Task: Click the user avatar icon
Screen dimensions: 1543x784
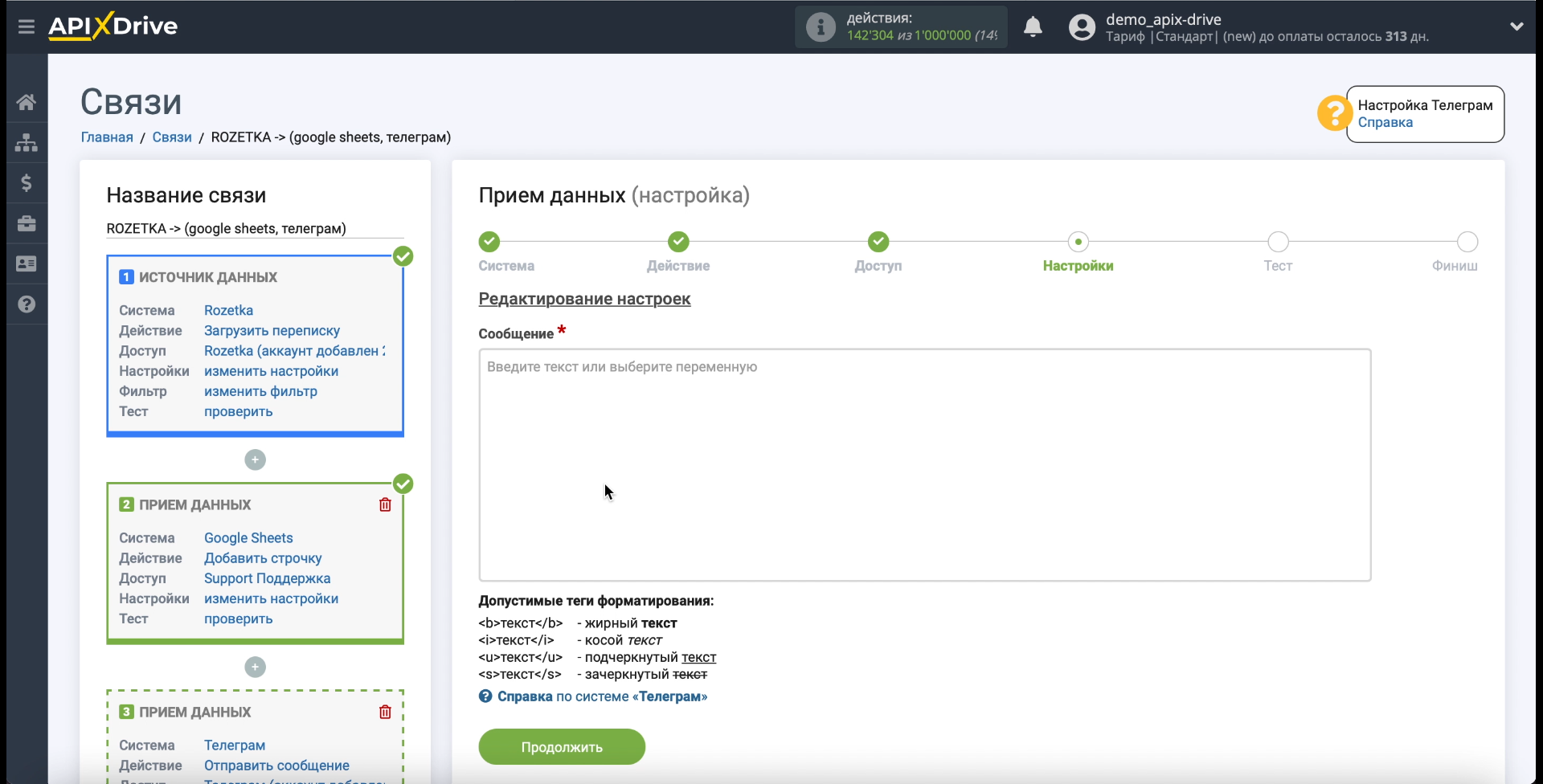Action: 1082,27
